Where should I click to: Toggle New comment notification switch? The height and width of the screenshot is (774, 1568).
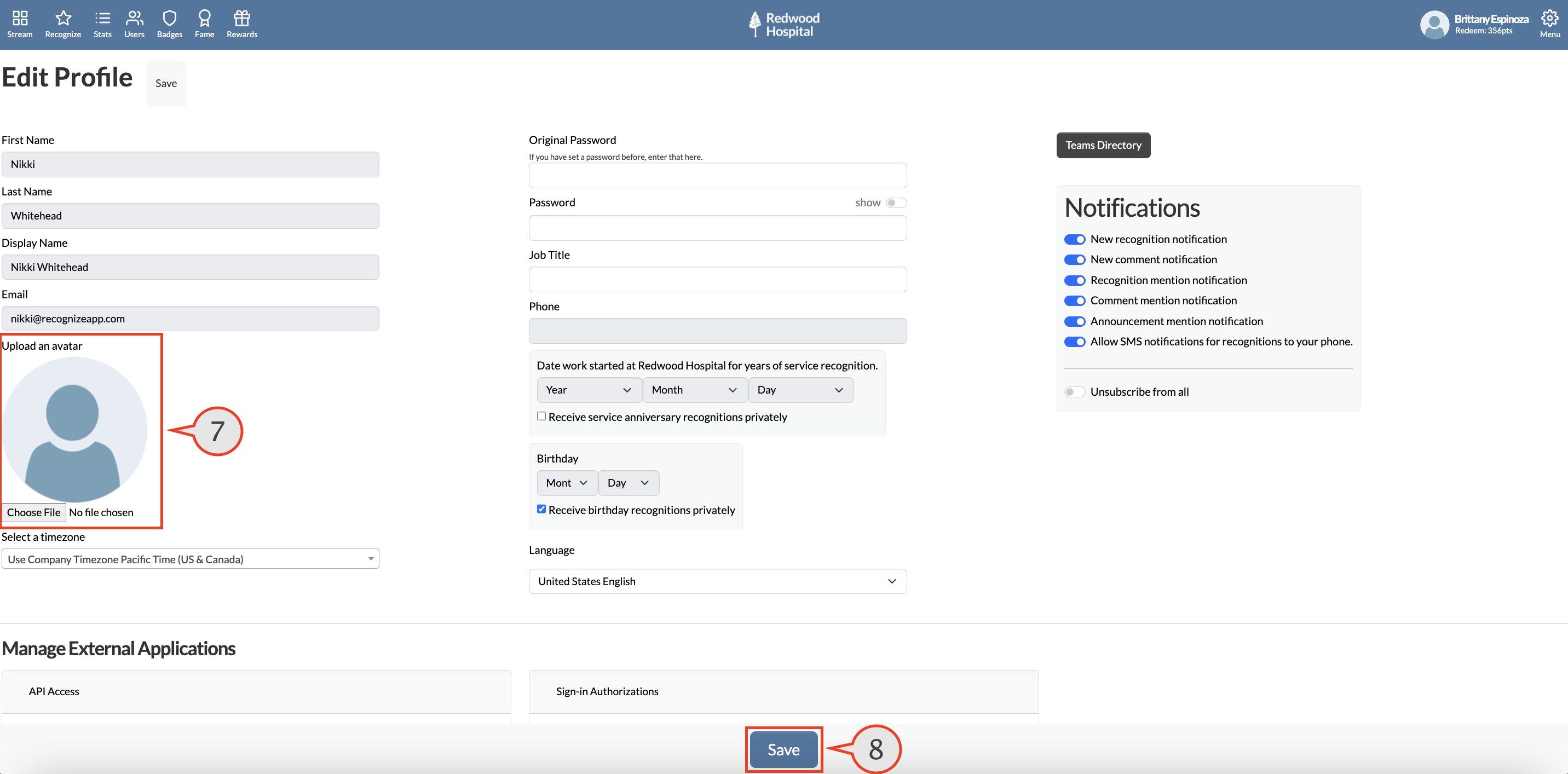(x=1074, y=260)
